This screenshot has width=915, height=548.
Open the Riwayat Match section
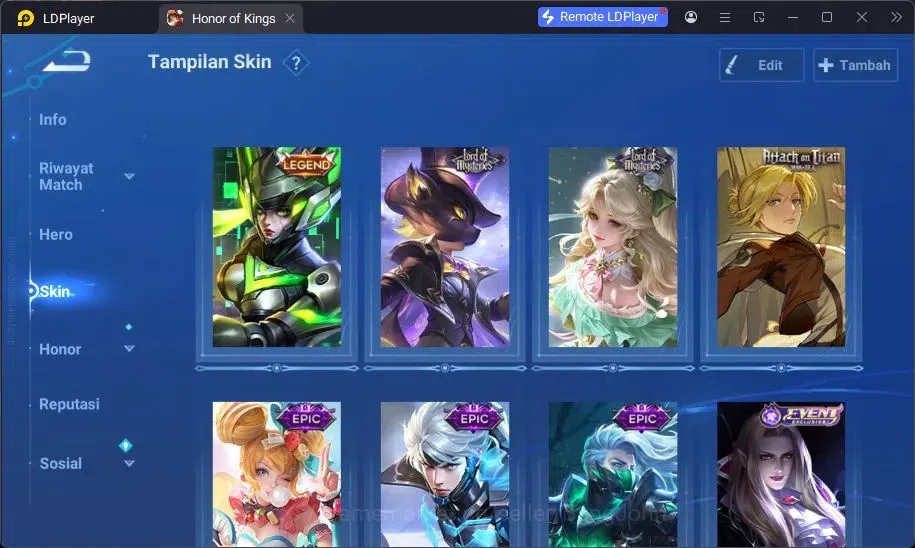point(66,176)
